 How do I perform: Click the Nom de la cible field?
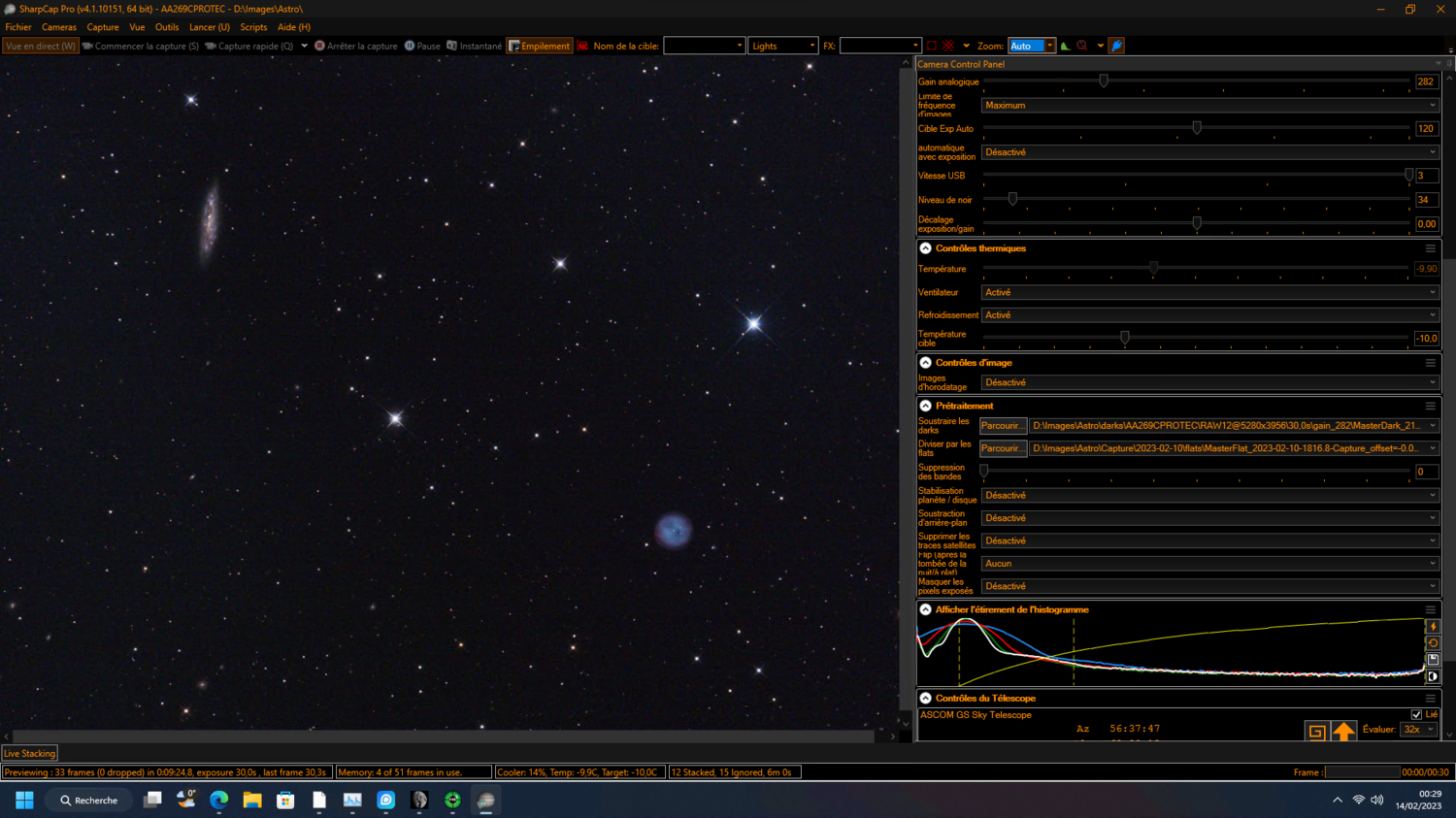click(704, 46)
